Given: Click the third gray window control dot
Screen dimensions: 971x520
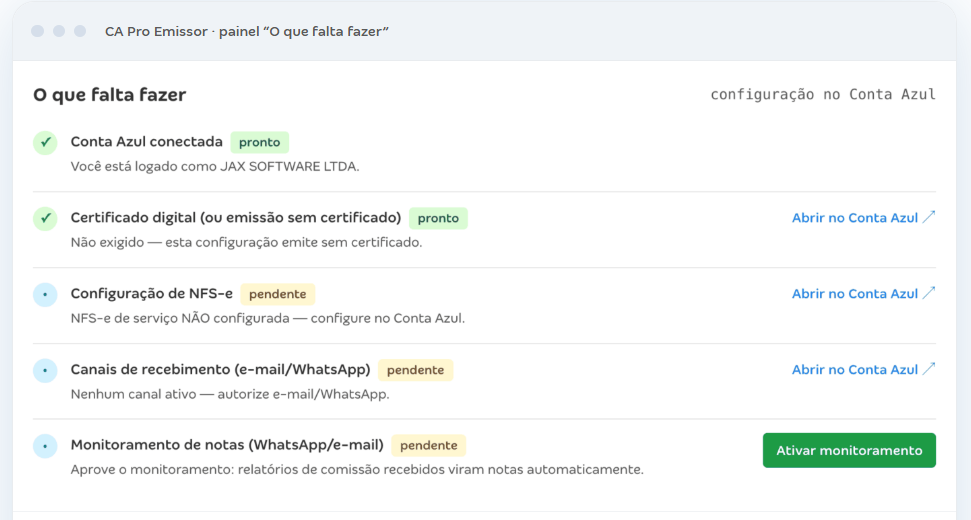Looking at the screenshot, I should (80, 31).
